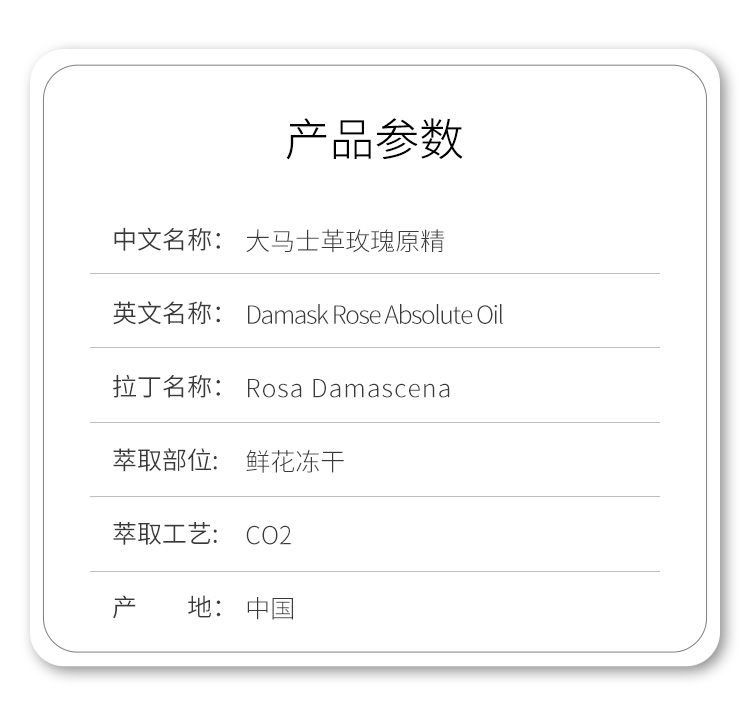Image resolution: width=750 pixels, height=721 pixels.
Task: Click the "萃取部位" label
Action: [163, 461]
